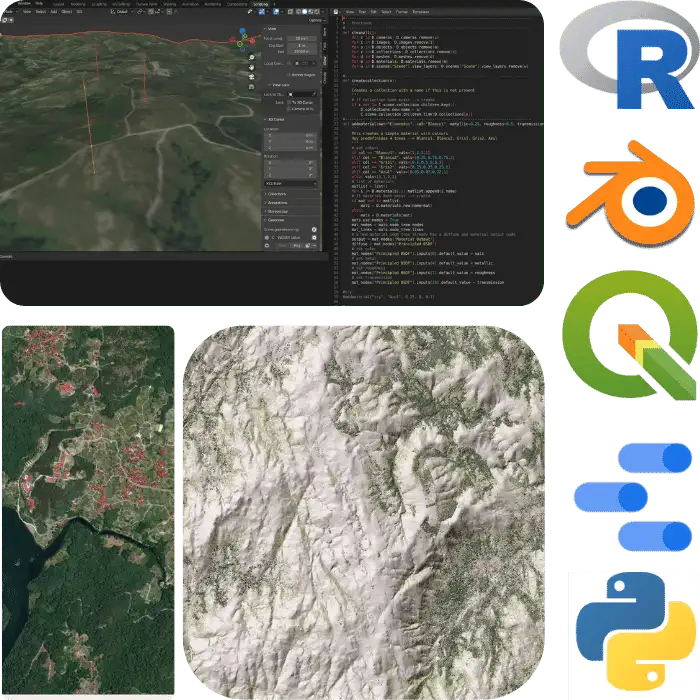Click the Blender logo image
The width and height of the screenshot is (700, 700).
point(630,193)
